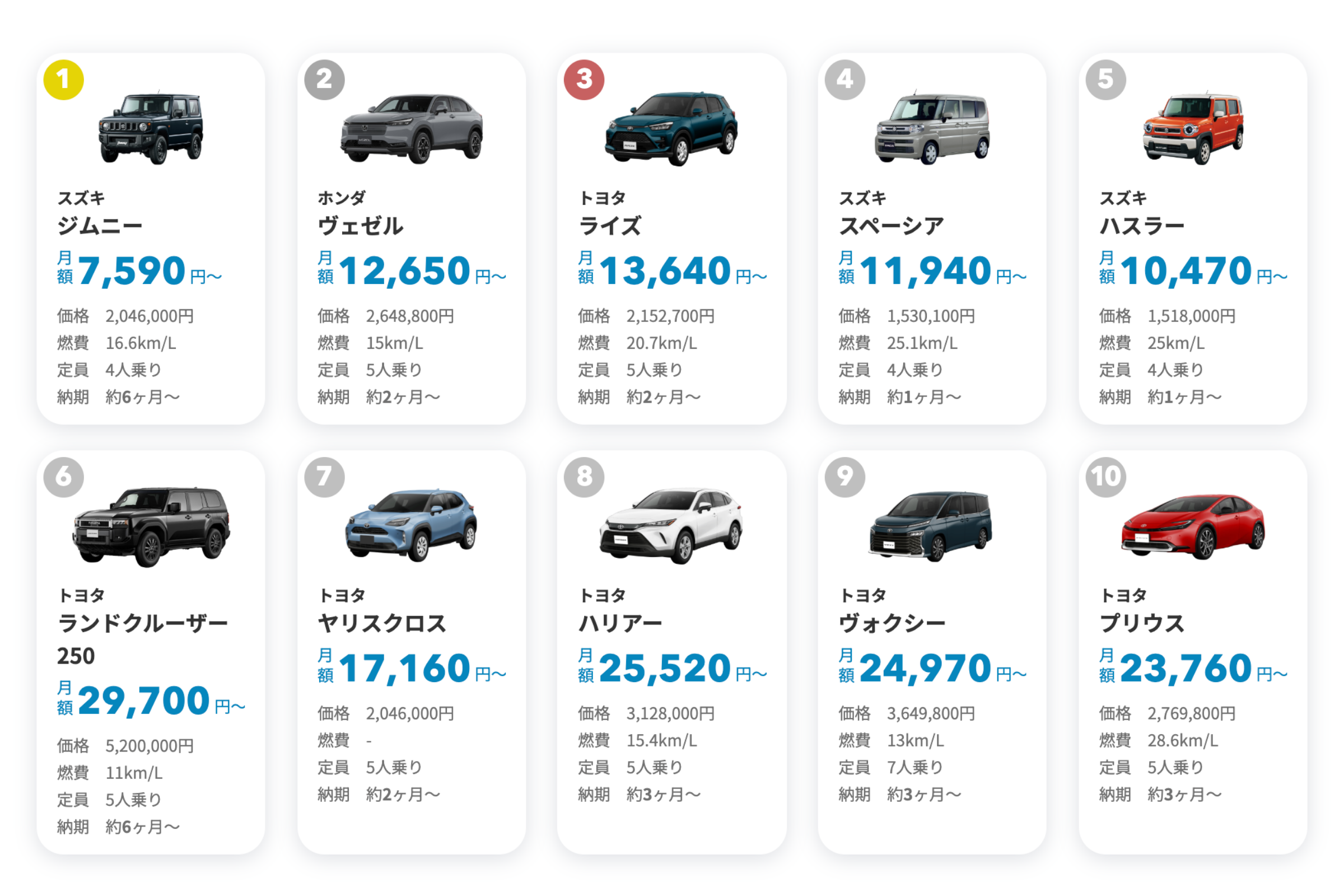Image resolution: width=1344 pixels, height=896 pixels.
Task: Click the number 4 rank badge
Action: pyautogui.click(x=844, y=80)
